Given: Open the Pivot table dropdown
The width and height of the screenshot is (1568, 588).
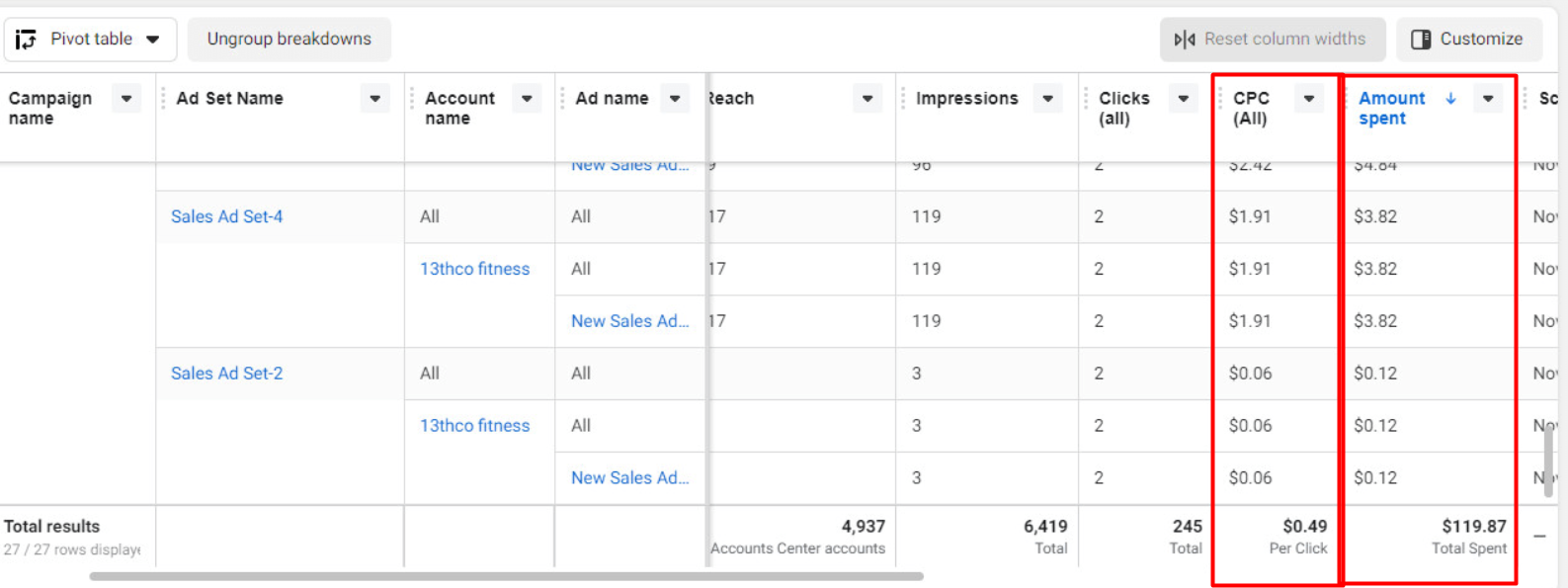Looking at the screenshot, I should click(153, 40).
